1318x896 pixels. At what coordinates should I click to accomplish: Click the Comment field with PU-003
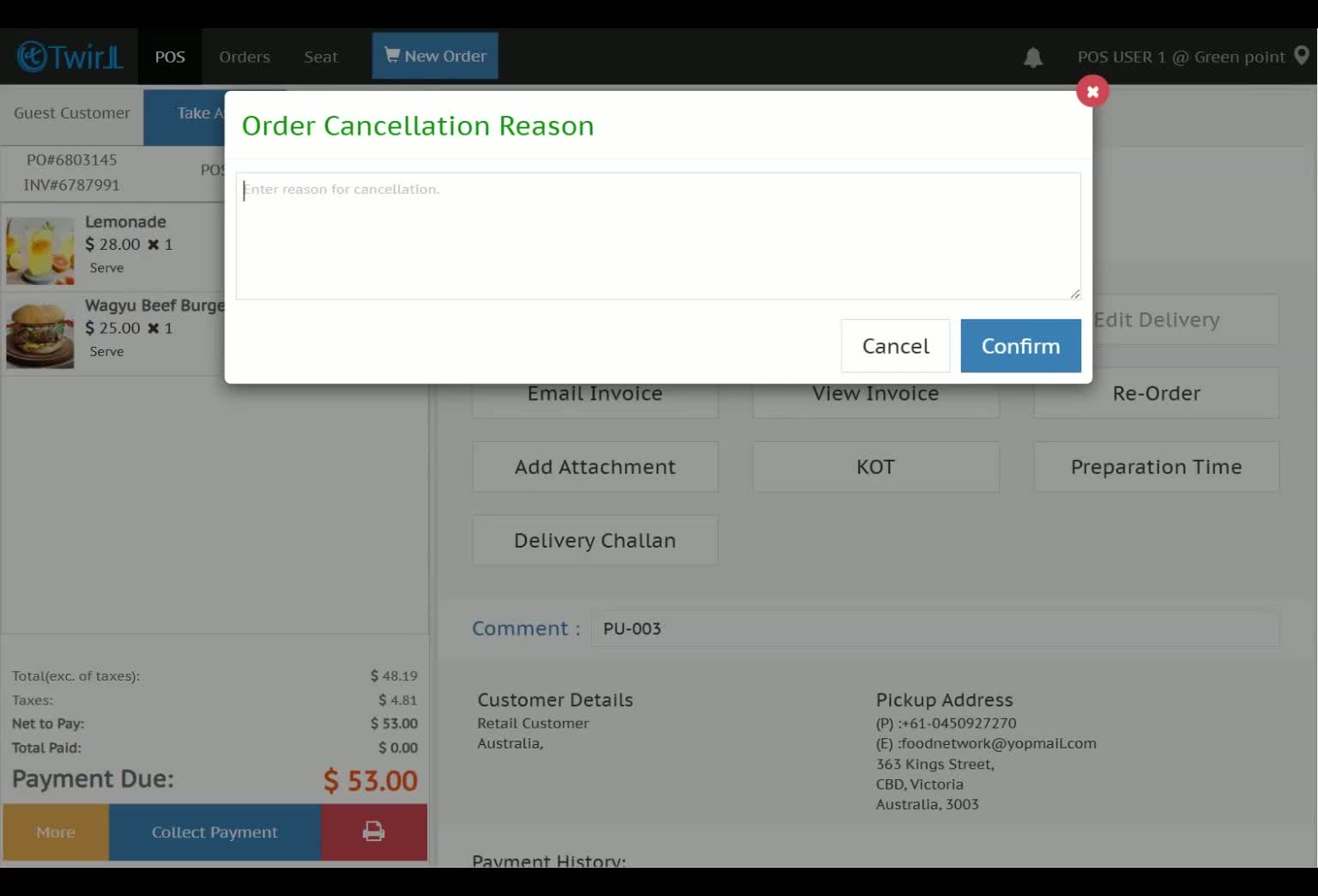tap(935, 628)
